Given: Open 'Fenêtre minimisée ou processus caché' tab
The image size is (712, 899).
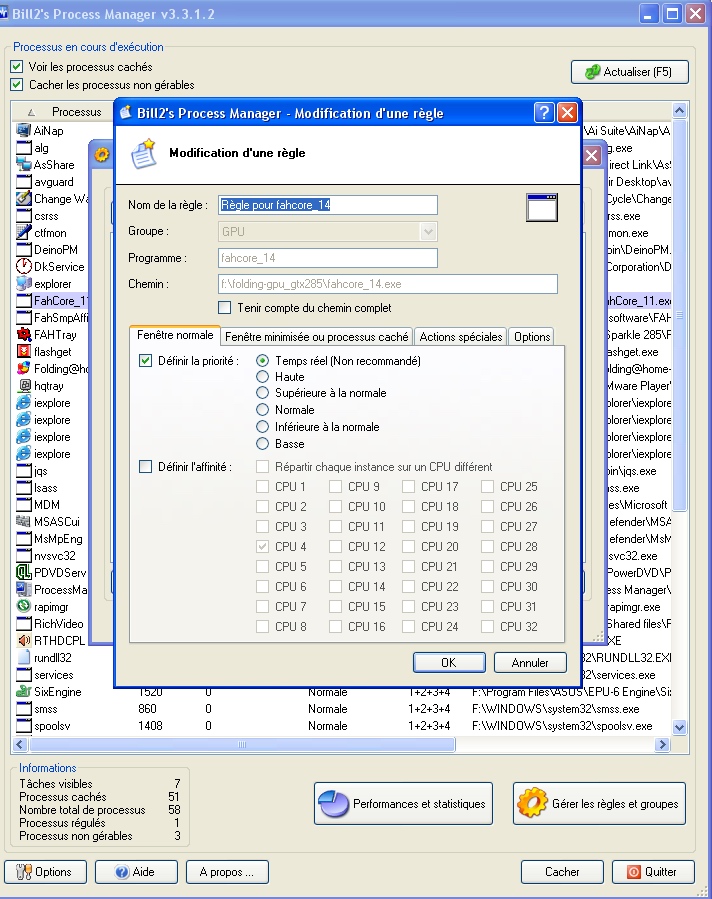Looking at the screenshot, I should [316, 337].
